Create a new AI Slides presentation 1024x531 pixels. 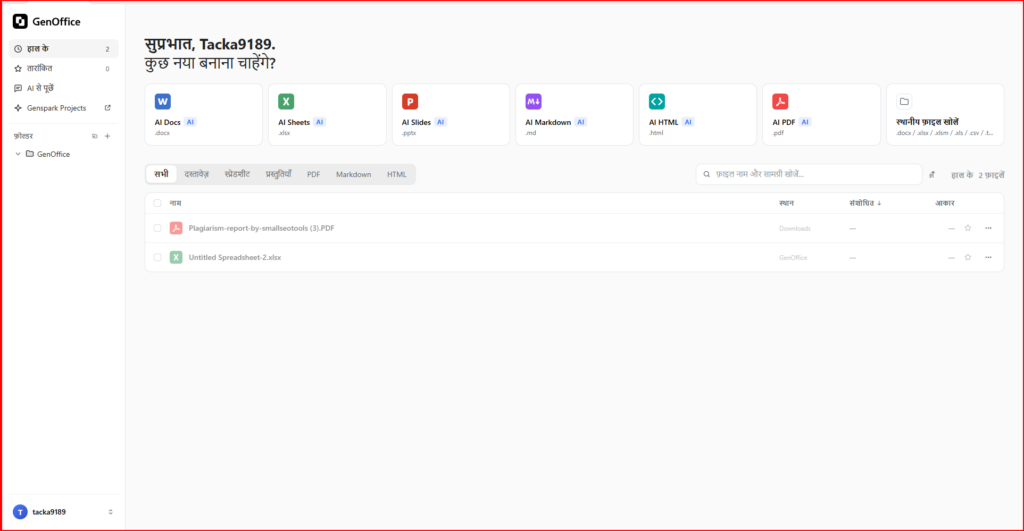click(451, 114)
